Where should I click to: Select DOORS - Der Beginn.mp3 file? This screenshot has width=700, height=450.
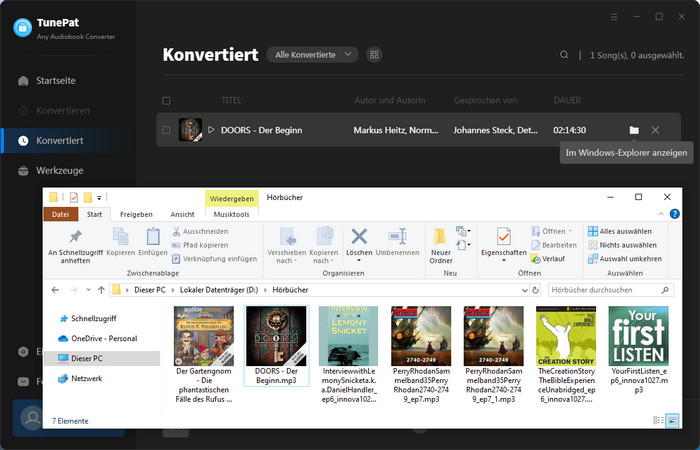point(276,346)
